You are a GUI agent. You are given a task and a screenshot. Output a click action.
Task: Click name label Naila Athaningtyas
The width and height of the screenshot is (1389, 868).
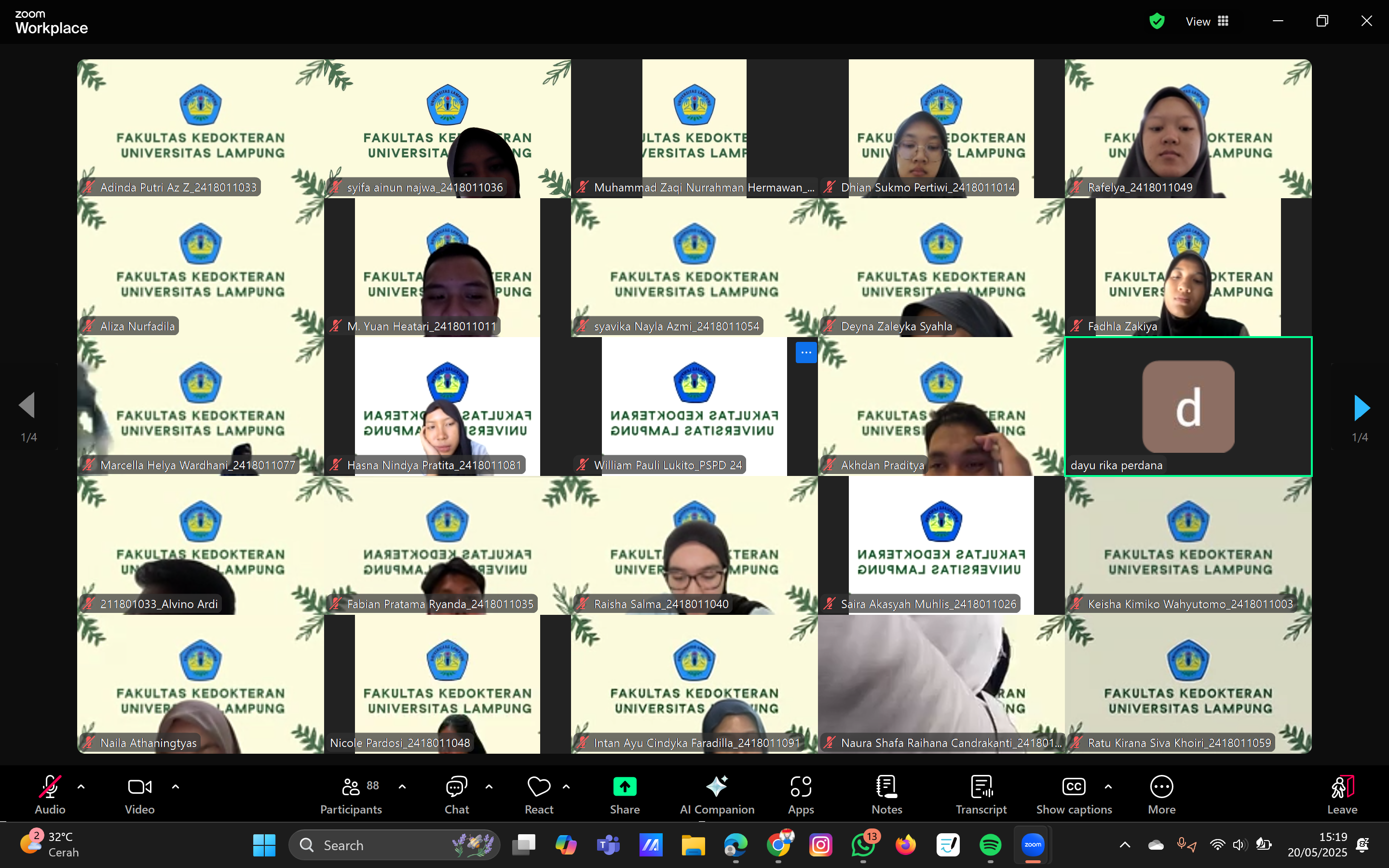click(x=148, y=743)
